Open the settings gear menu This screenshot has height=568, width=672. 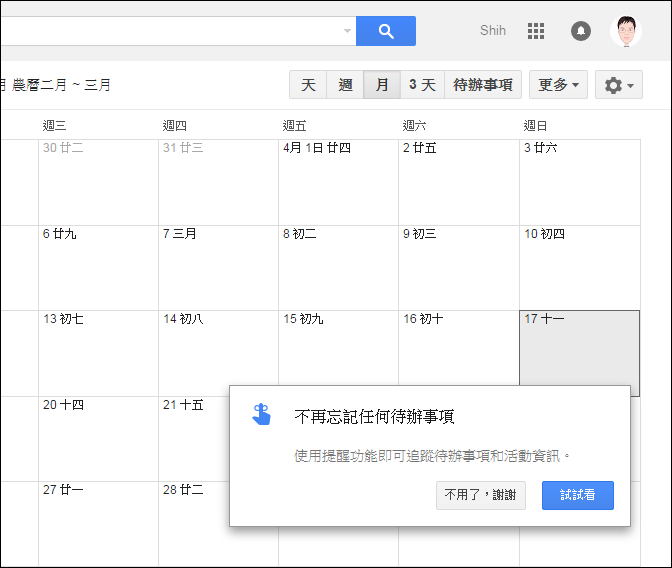(x=618, y=85)
